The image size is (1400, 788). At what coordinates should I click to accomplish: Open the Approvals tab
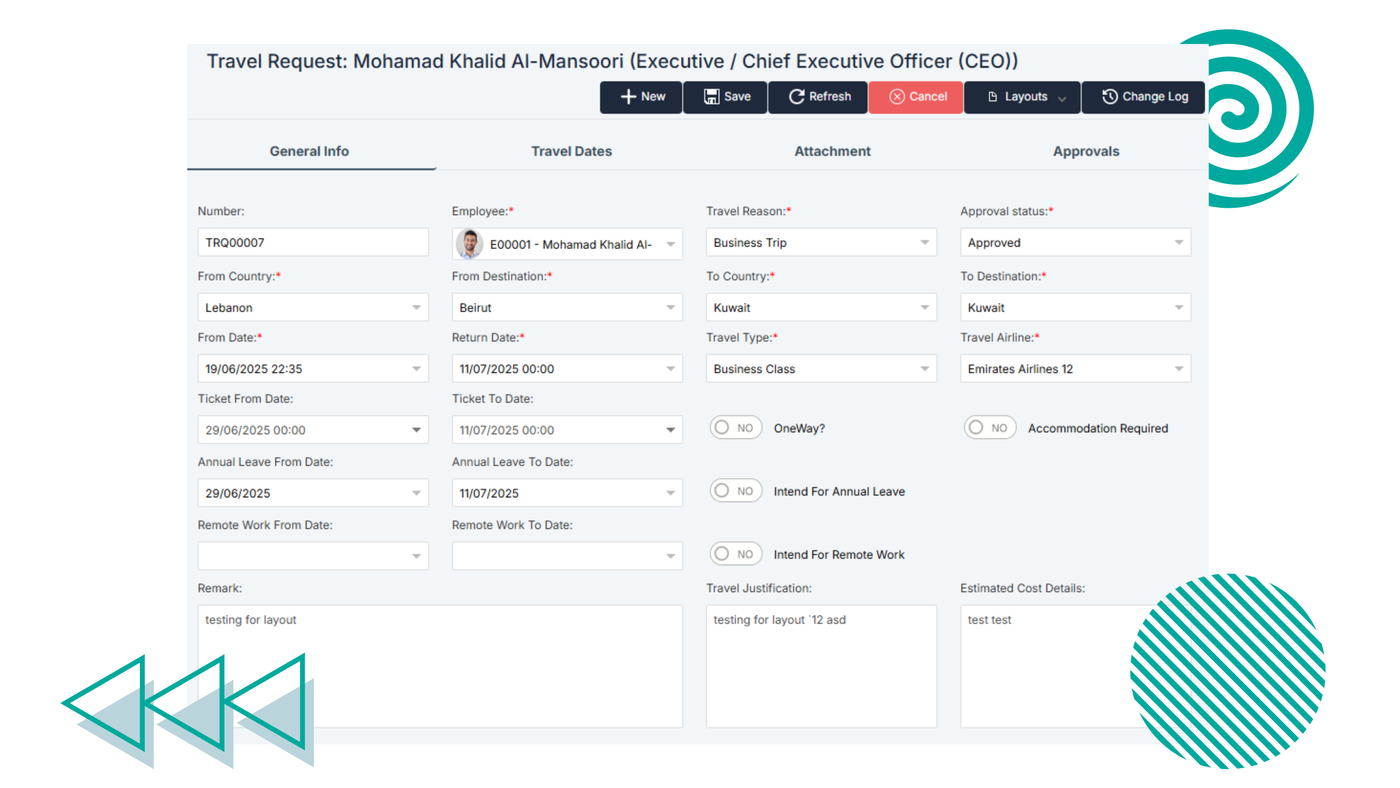coord(1085,152)
